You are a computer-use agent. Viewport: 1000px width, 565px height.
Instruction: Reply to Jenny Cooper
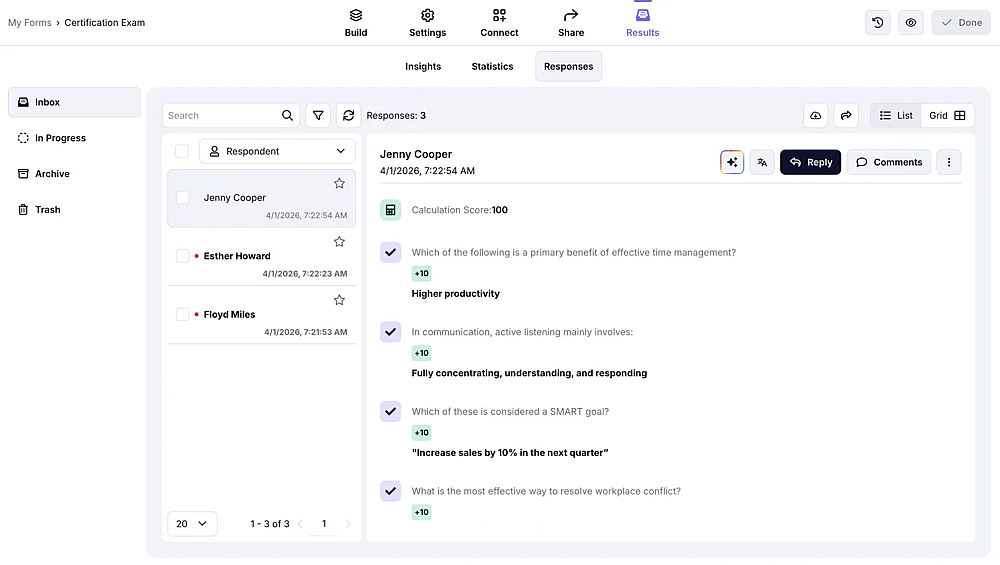pos(810,162)
